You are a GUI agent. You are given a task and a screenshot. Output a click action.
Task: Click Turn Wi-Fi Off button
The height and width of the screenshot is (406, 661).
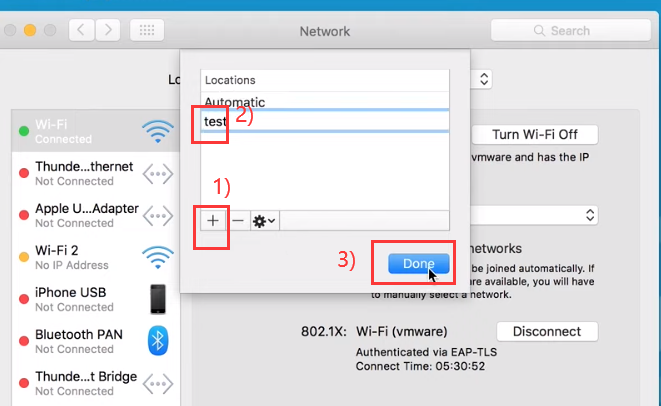coord(535,134)
